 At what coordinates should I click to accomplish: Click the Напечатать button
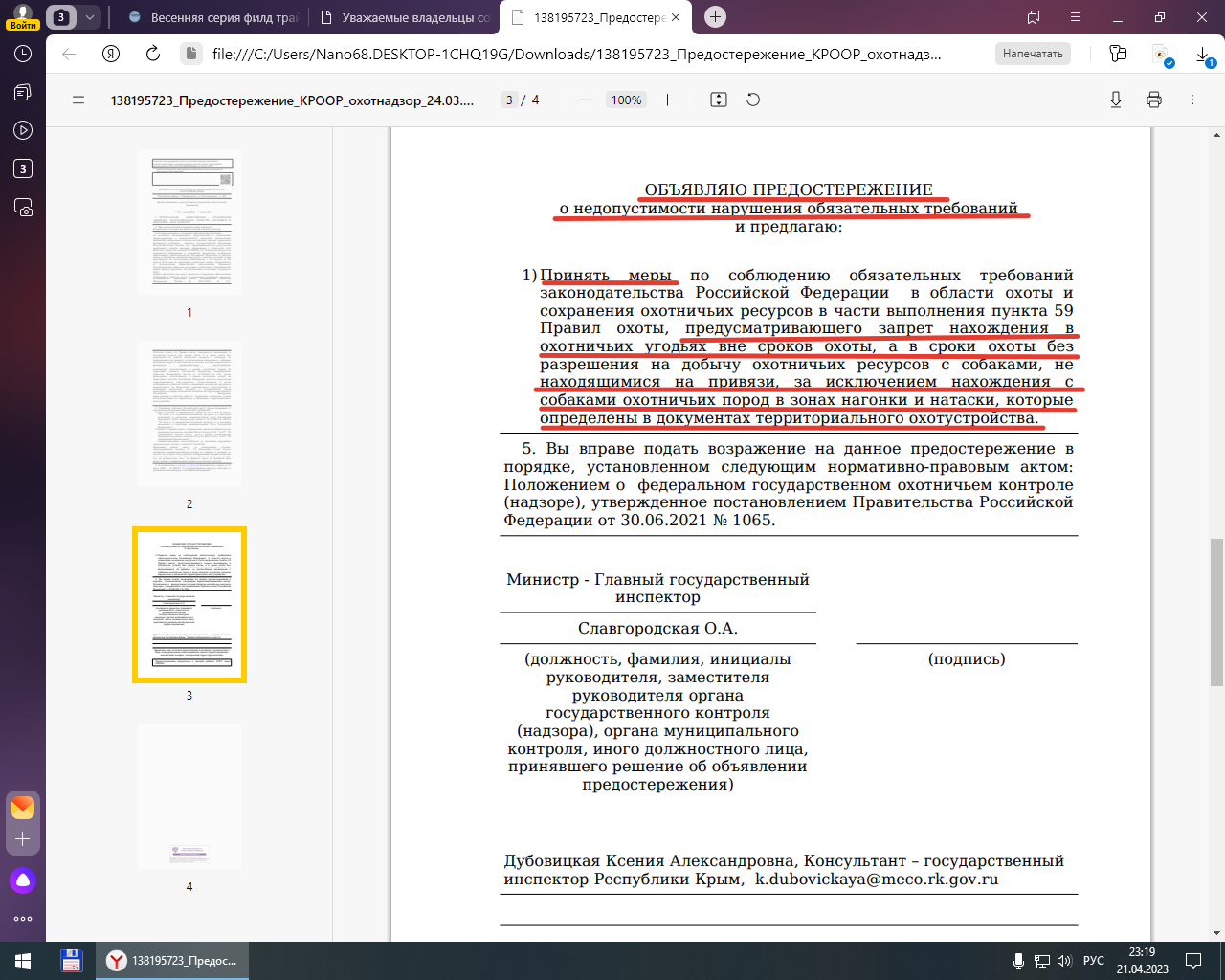pos(1033,55)
